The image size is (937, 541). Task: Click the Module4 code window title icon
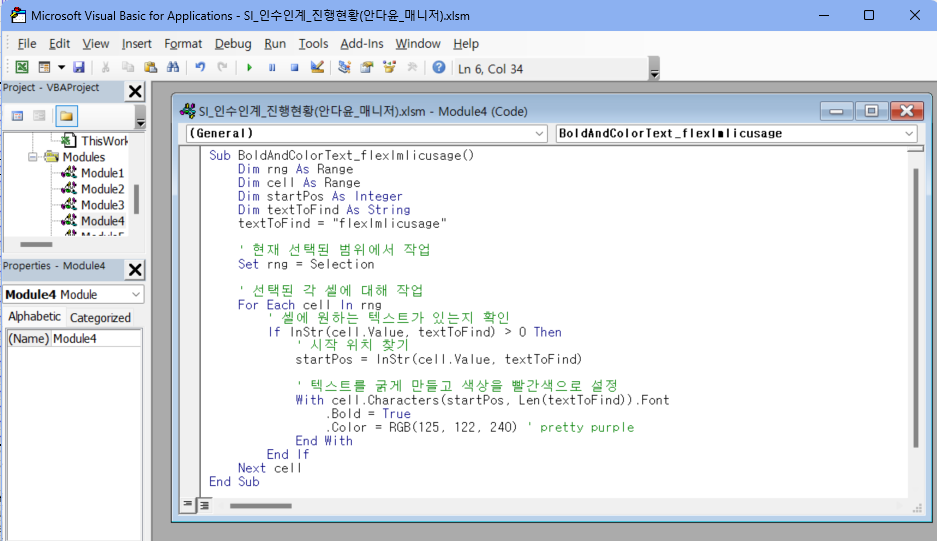(x=188, y=111)
